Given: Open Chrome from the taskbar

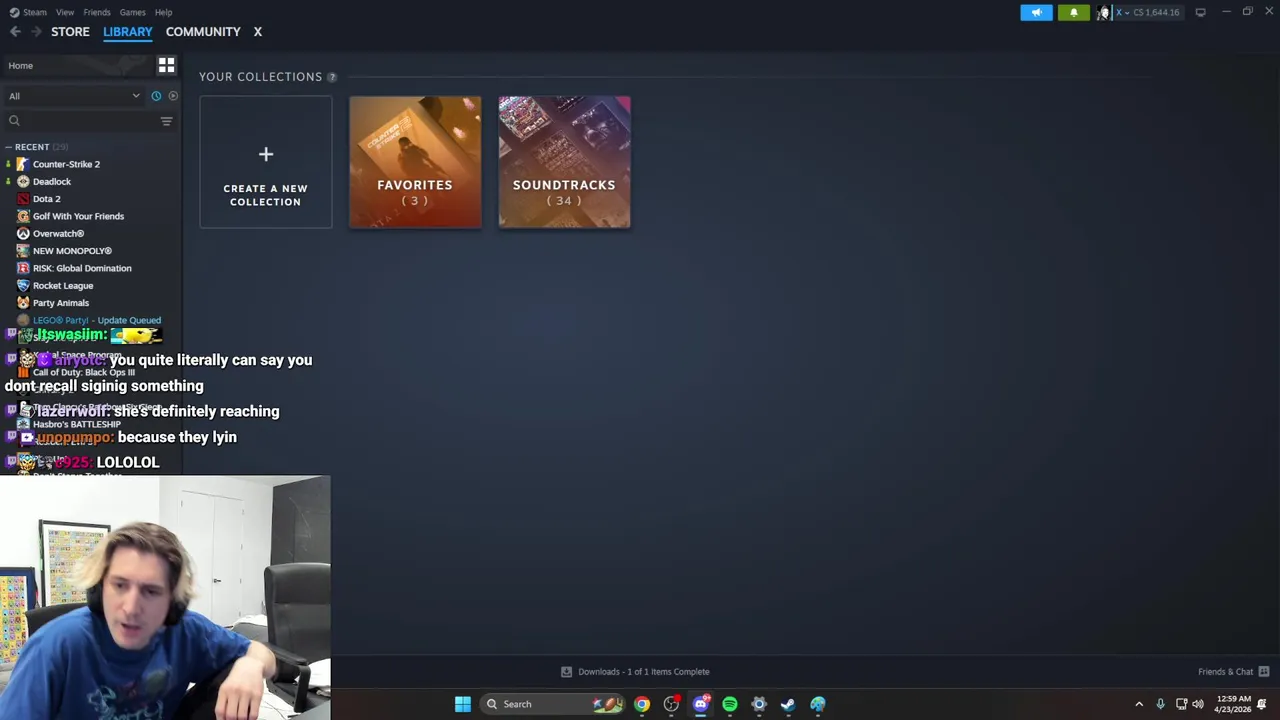Looking at the screenshot, I should click(x=642, y=704).
